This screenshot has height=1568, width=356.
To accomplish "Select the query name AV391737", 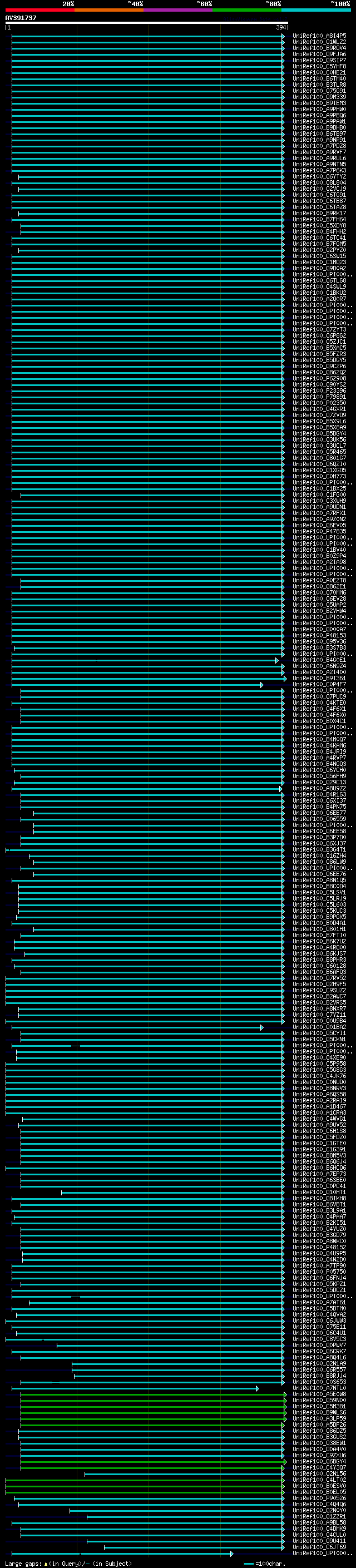I will pos(21,18).
